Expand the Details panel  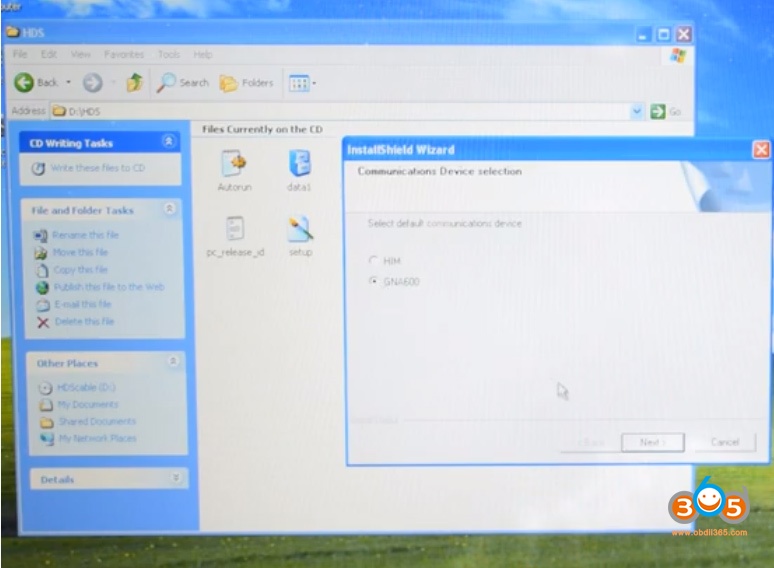176,477
